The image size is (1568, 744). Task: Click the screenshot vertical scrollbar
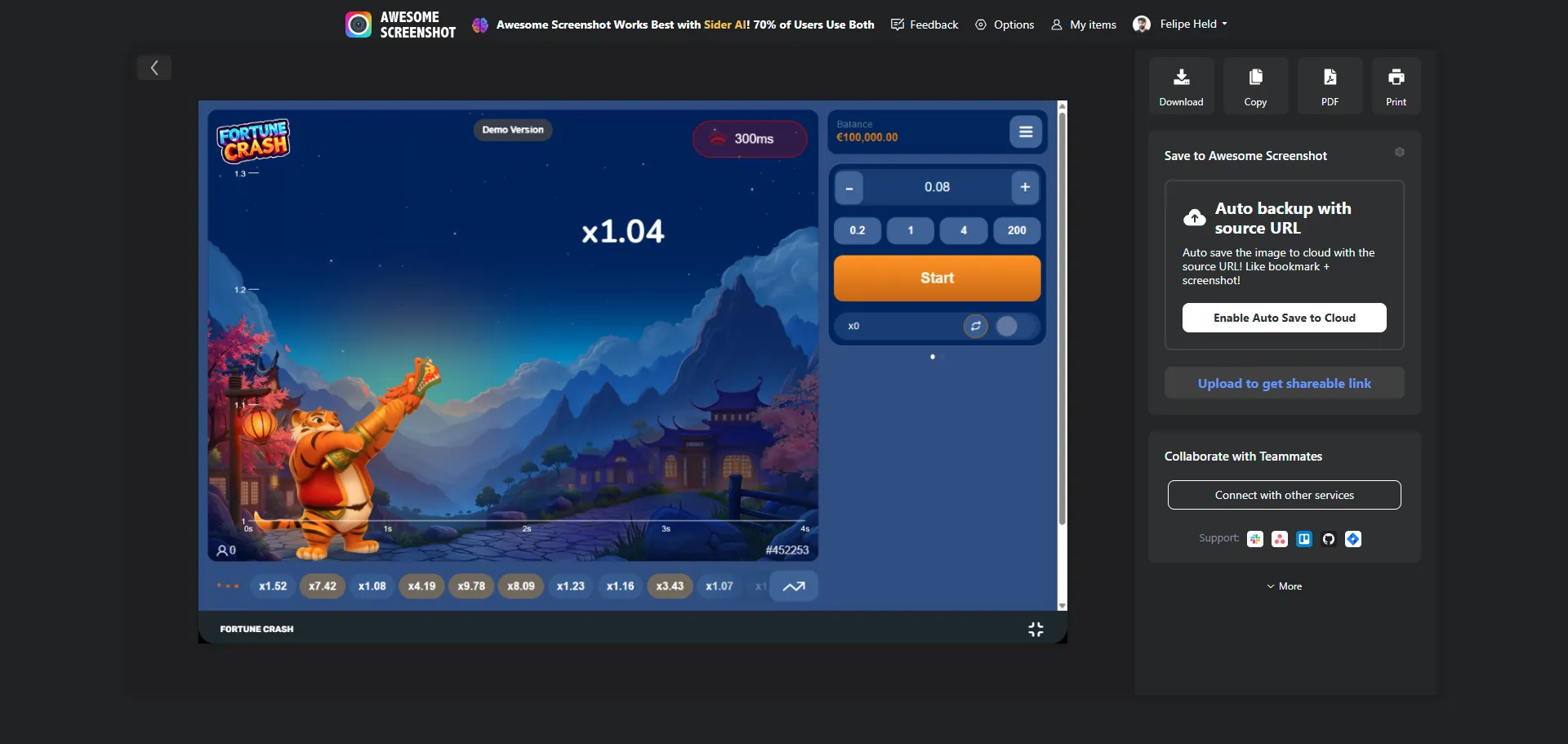(1062, 319)
